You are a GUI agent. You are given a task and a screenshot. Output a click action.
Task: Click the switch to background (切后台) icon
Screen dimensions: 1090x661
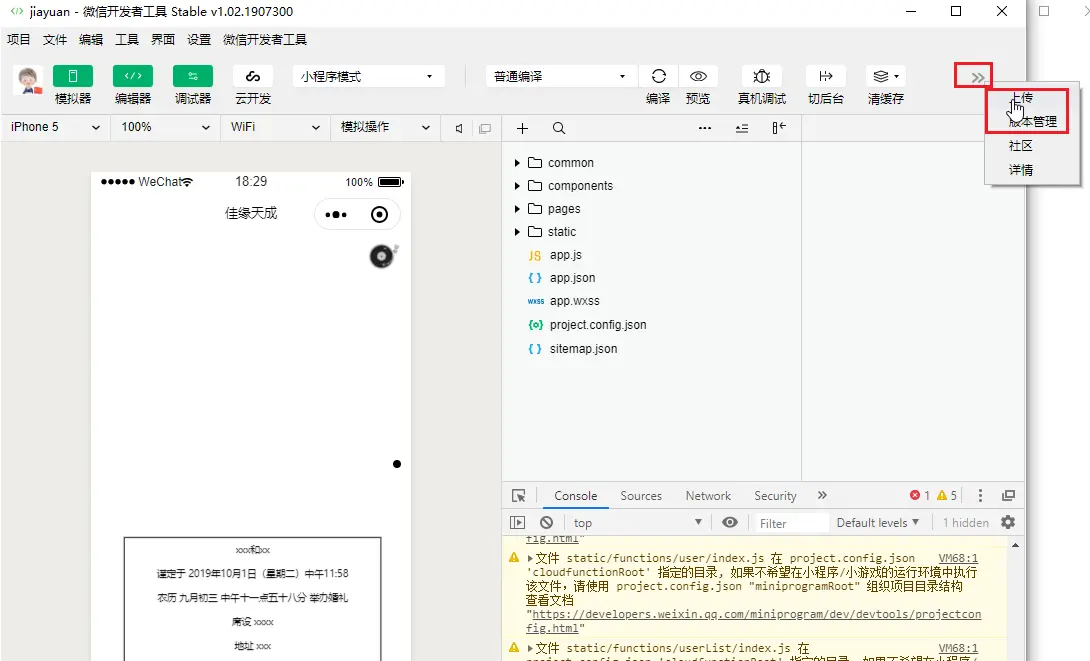point(825,76)
